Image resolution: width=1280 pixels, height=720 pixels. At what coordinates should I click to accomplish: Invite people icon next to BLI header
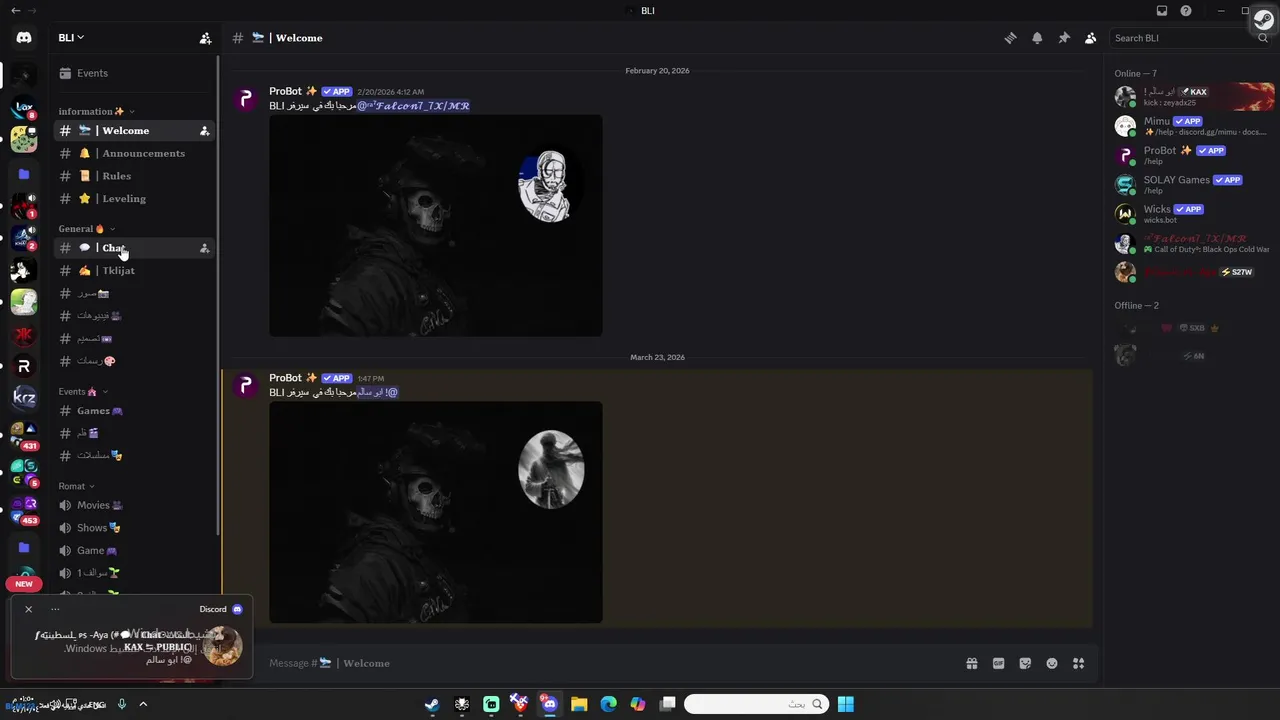pos(205,38)
